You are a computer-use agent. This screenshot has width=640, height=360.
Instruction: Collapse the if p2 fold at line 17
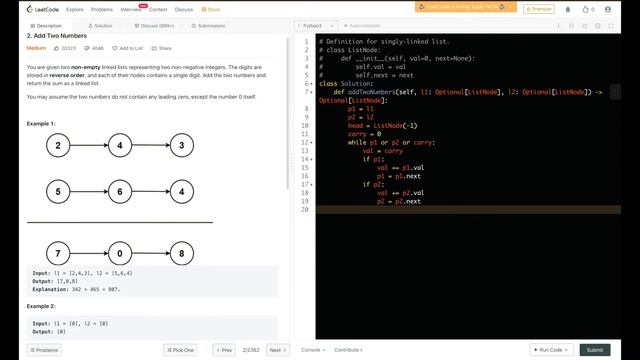(311, 184)
